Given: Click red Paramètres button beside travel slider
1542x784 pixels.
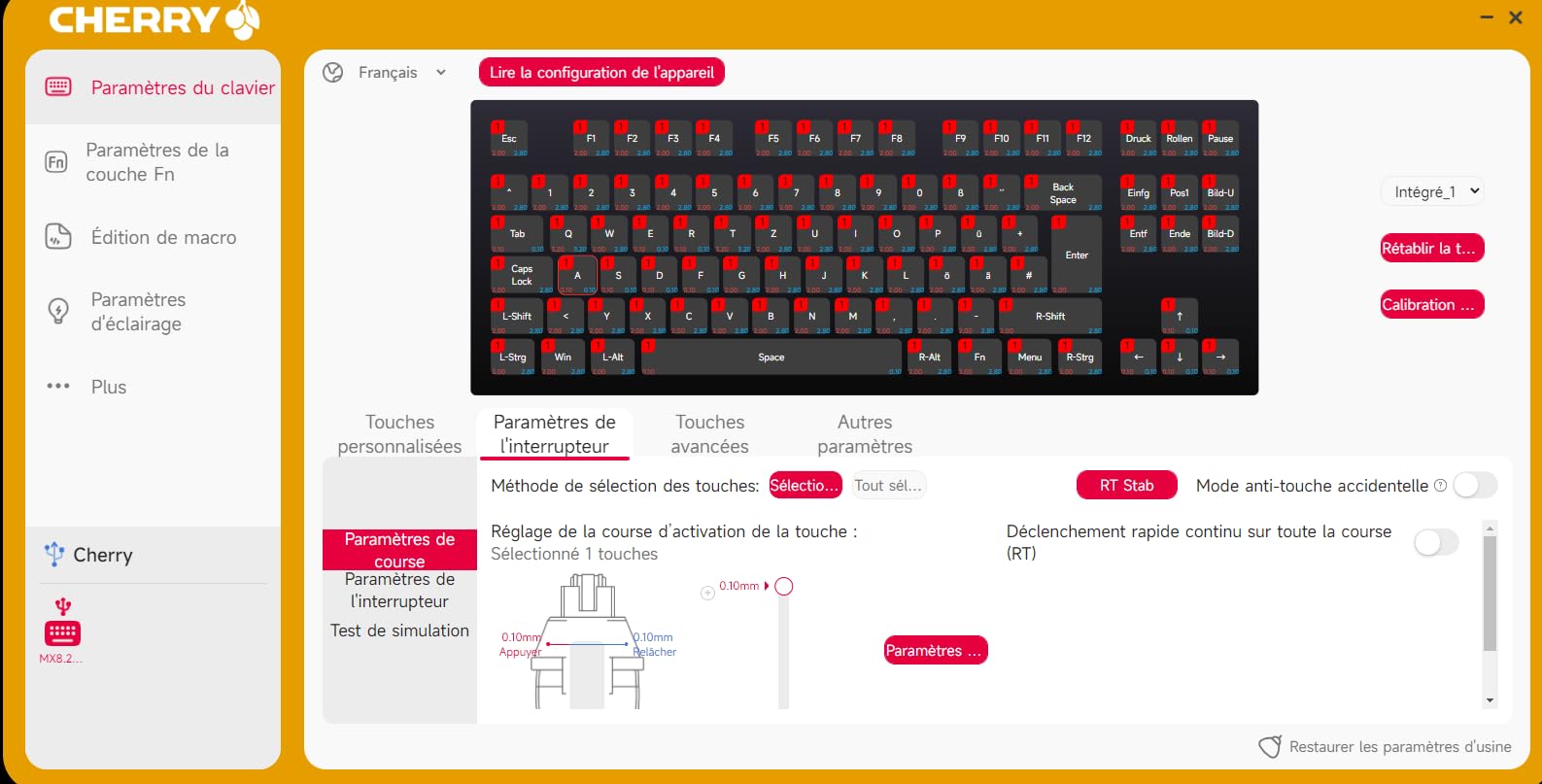Looking at the screenshot, I should tap(936, 650).
